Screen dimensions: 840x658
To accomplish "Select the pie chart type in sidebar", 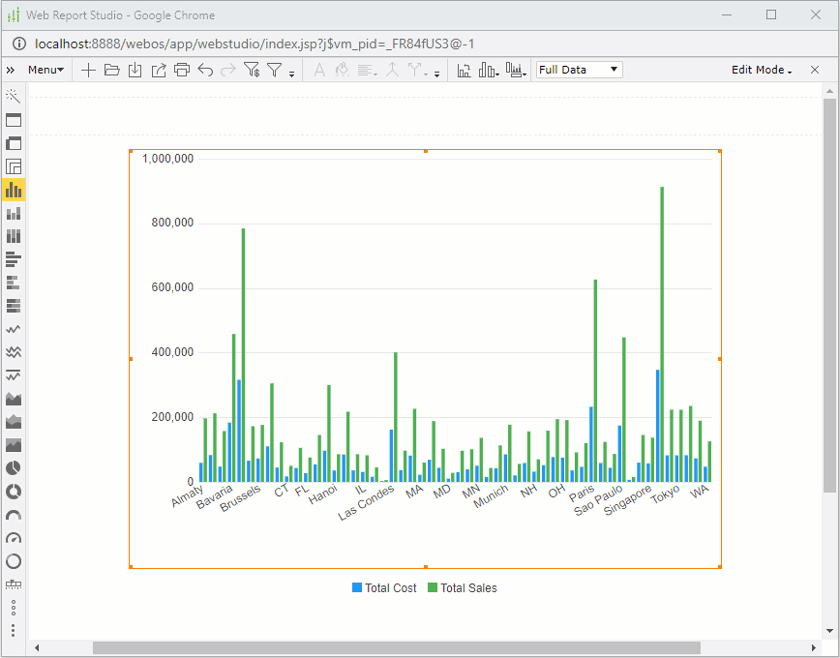I will (x=14, y=468).
